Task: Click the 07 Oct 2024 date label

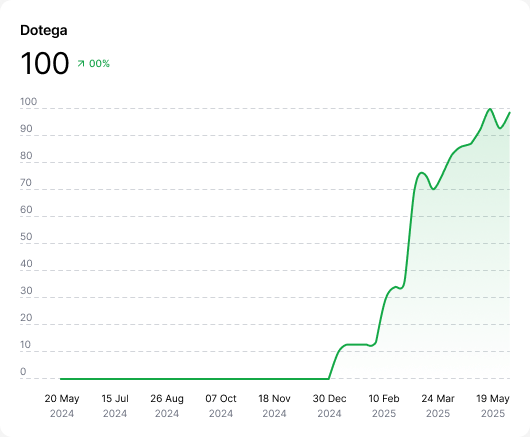Action: point(221,406)
